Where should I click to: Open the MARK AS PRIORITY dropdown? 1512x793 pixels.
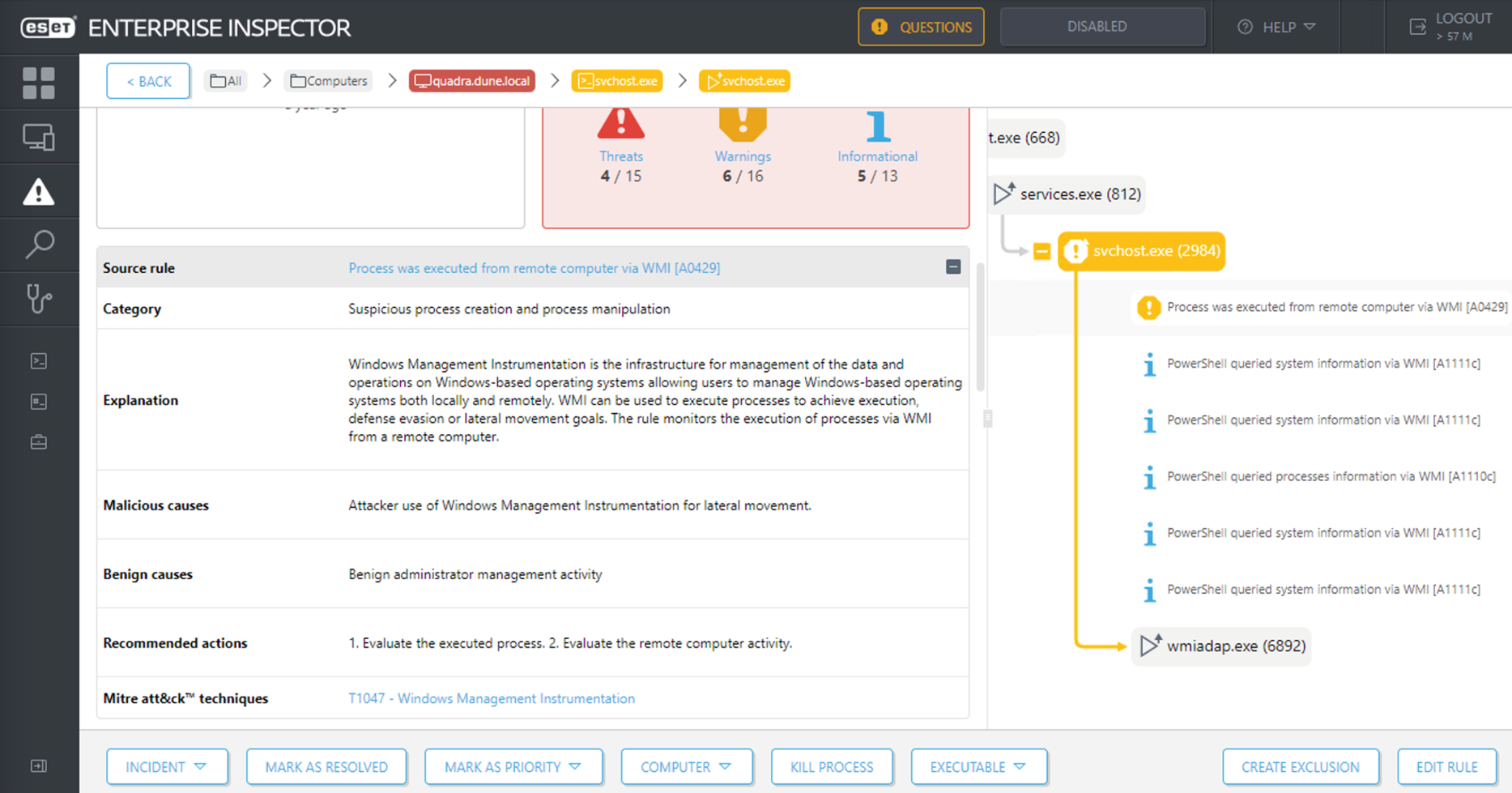[513, 767]
